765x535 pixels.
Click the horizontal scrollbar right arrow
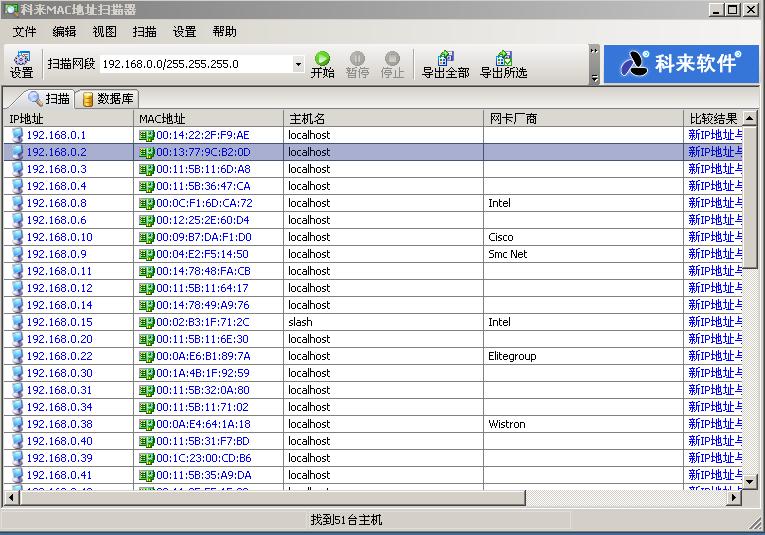click(x=734, y=497)
